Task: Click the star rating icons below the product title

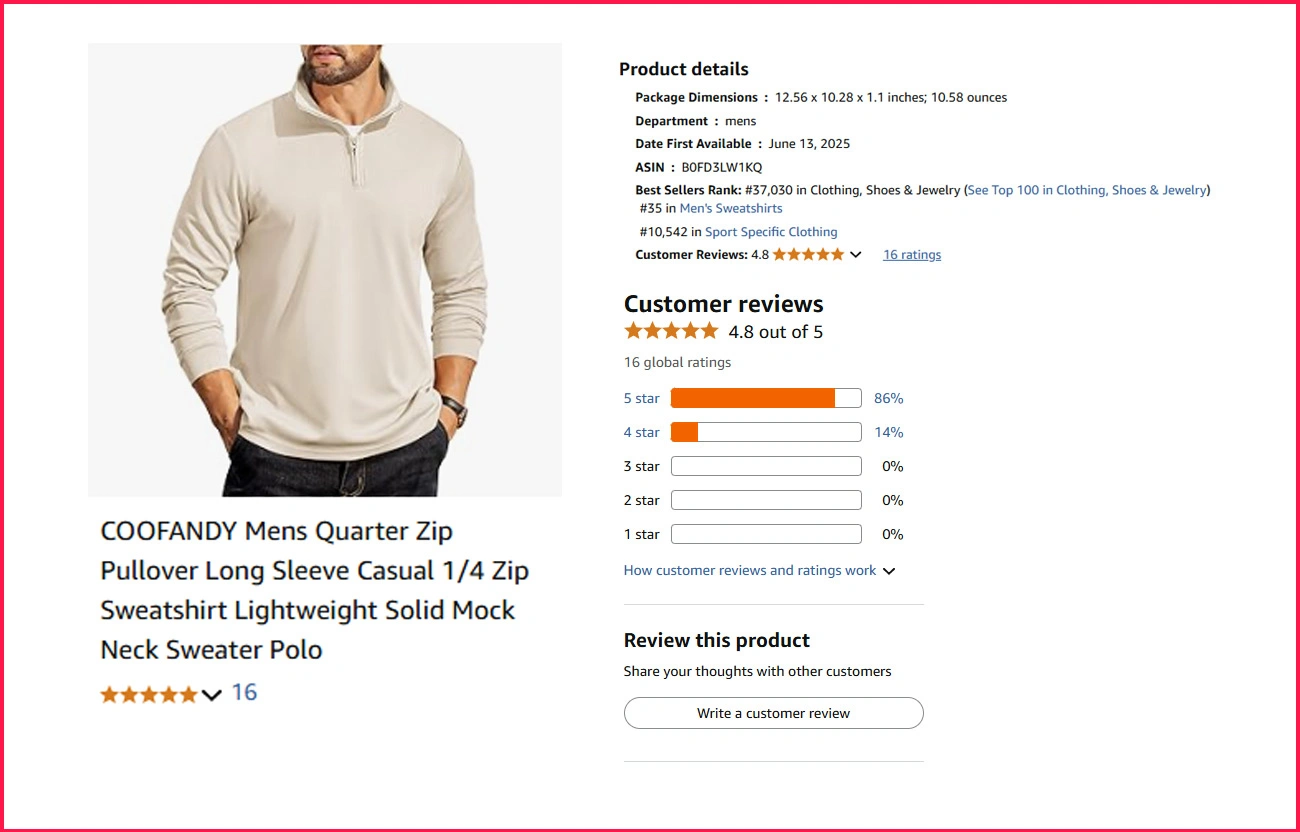Action: tap(148, 693)
